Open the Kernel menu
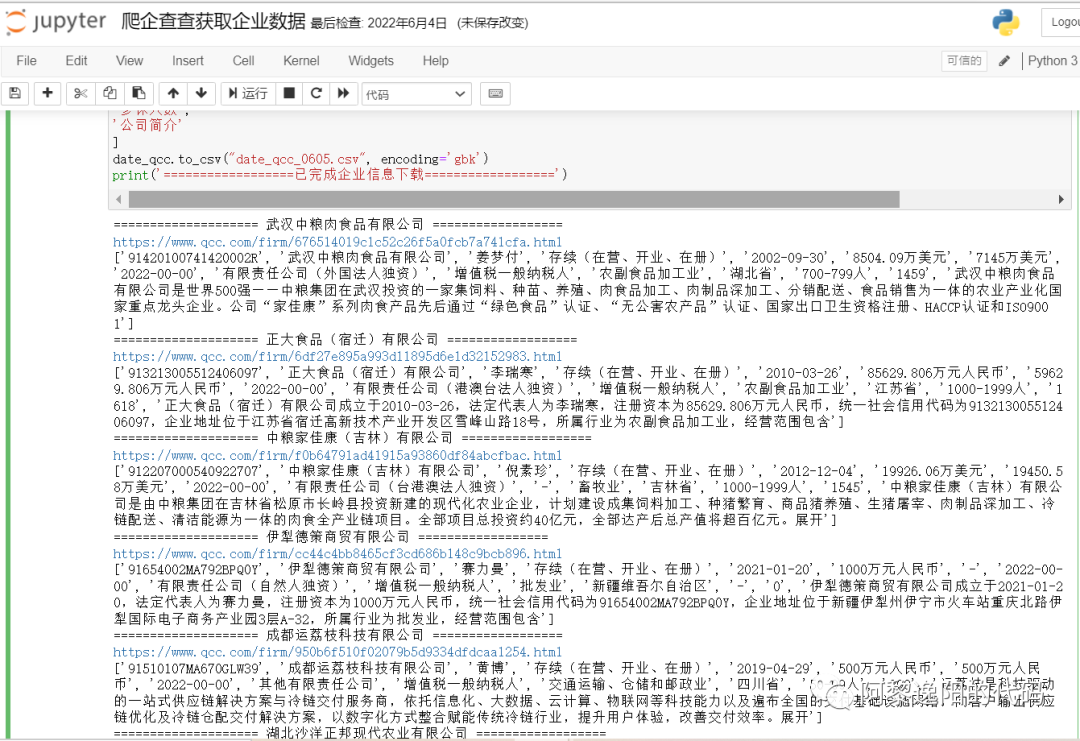1080x741 pixels. pyautogui.click(x=301, y=61)
